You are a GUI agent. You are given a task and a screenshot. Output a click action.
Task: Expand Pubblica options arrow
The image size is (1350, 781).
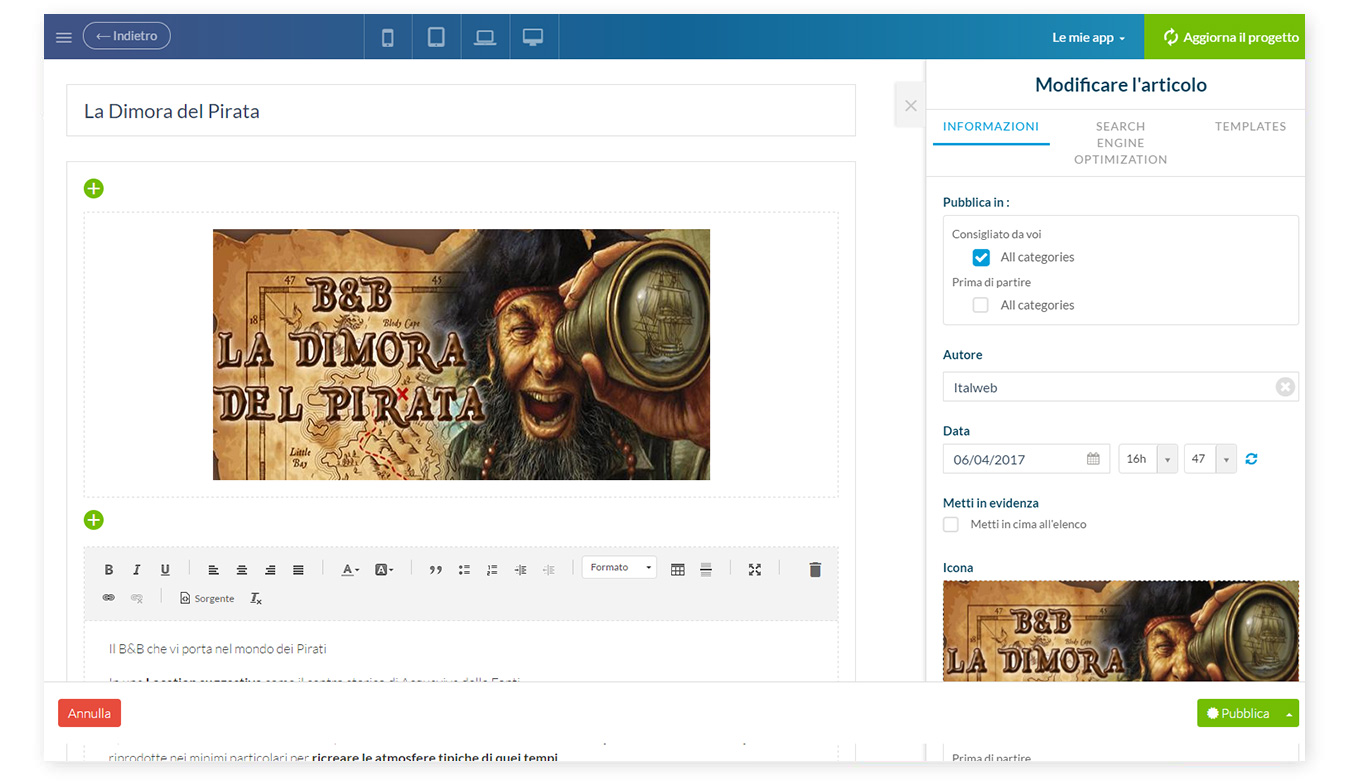(1289, 713)
